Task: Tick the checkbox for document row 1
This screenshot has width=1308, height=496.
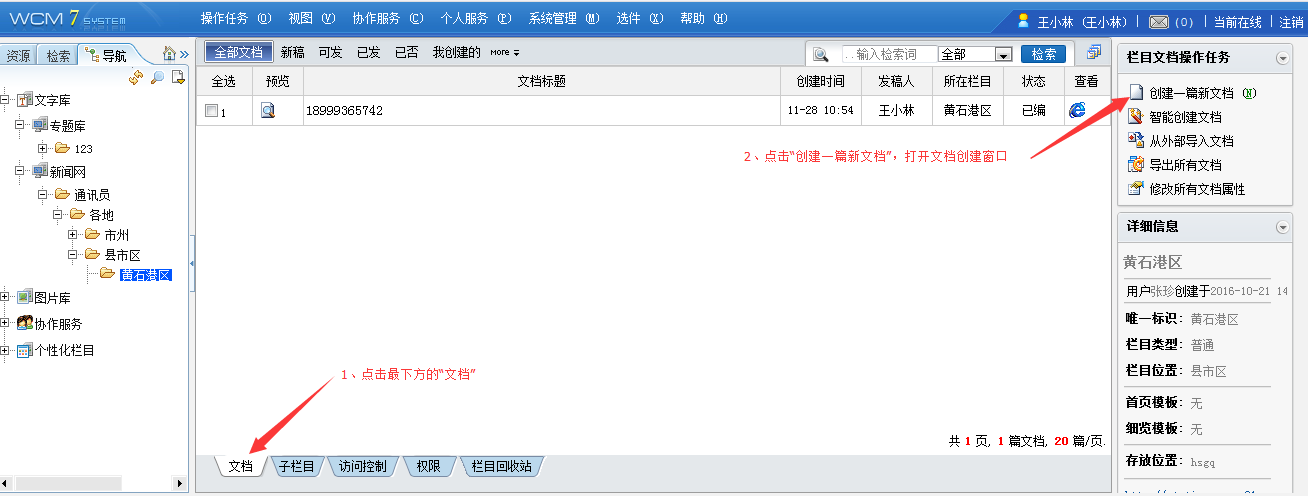Action: point(211,111)
